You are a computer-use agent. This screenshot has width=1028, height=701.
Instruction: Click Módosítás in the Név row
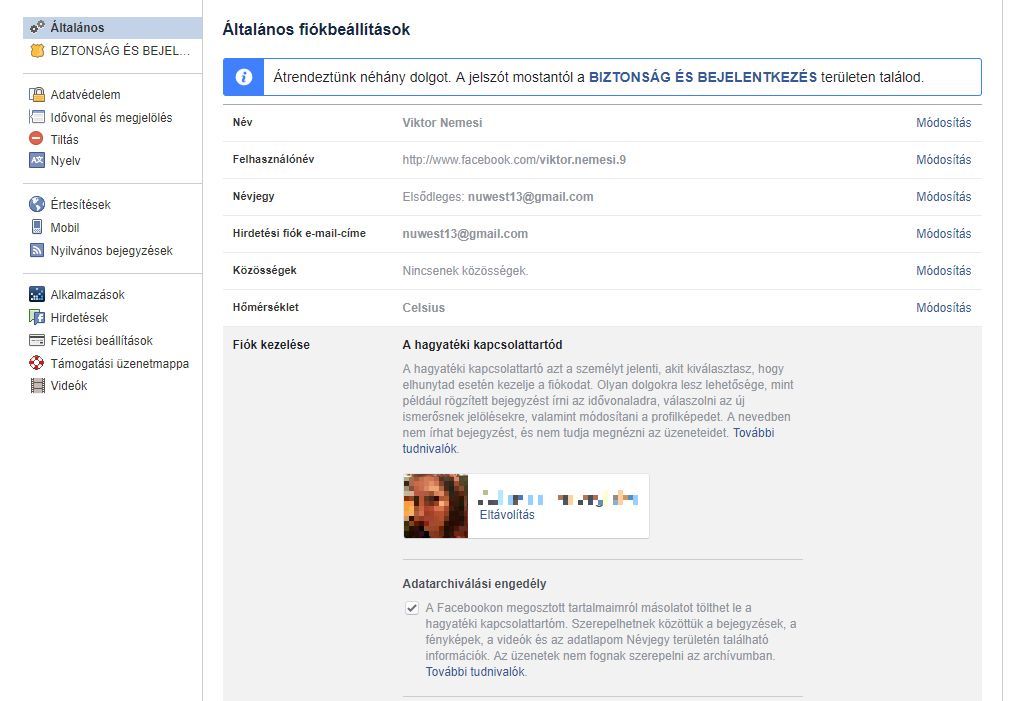point(943,123)
